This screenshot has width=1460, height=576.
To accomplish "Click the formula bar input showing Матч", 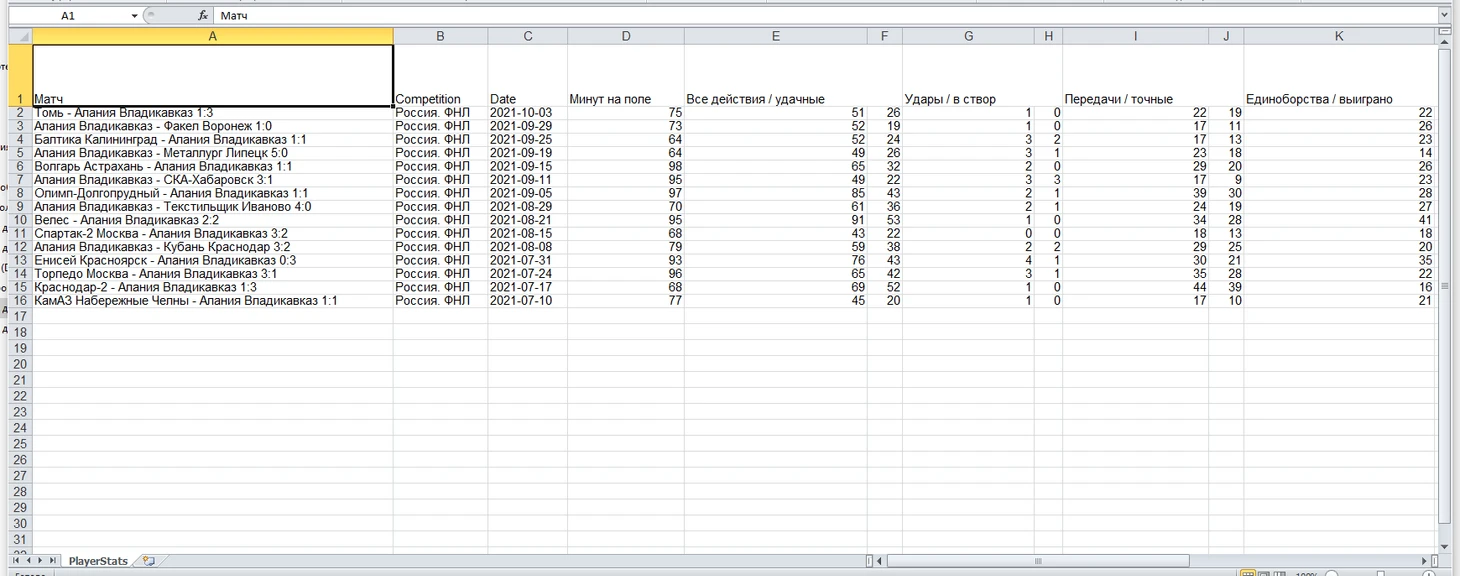I will [x=825, y=16].
